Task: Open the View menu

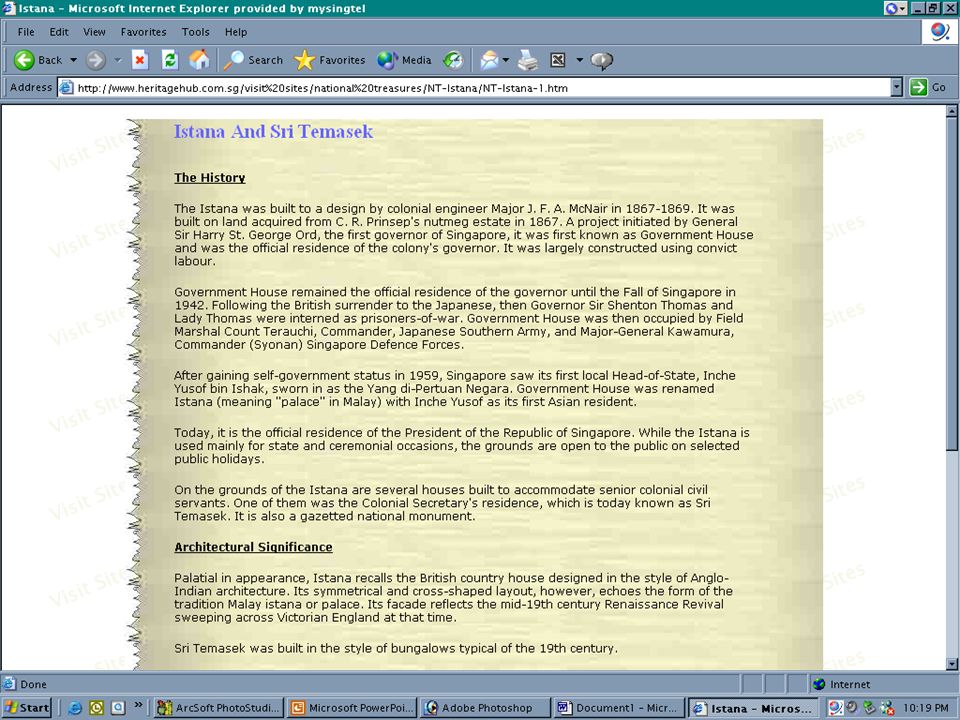Action: click(94, 32)
